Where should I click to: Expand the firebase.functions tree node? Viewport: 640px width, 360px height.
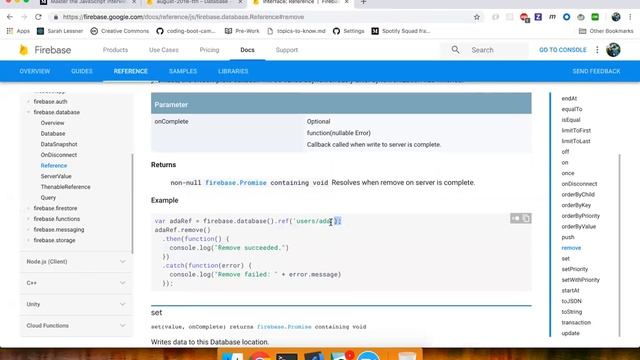click(x=28, y=219)
